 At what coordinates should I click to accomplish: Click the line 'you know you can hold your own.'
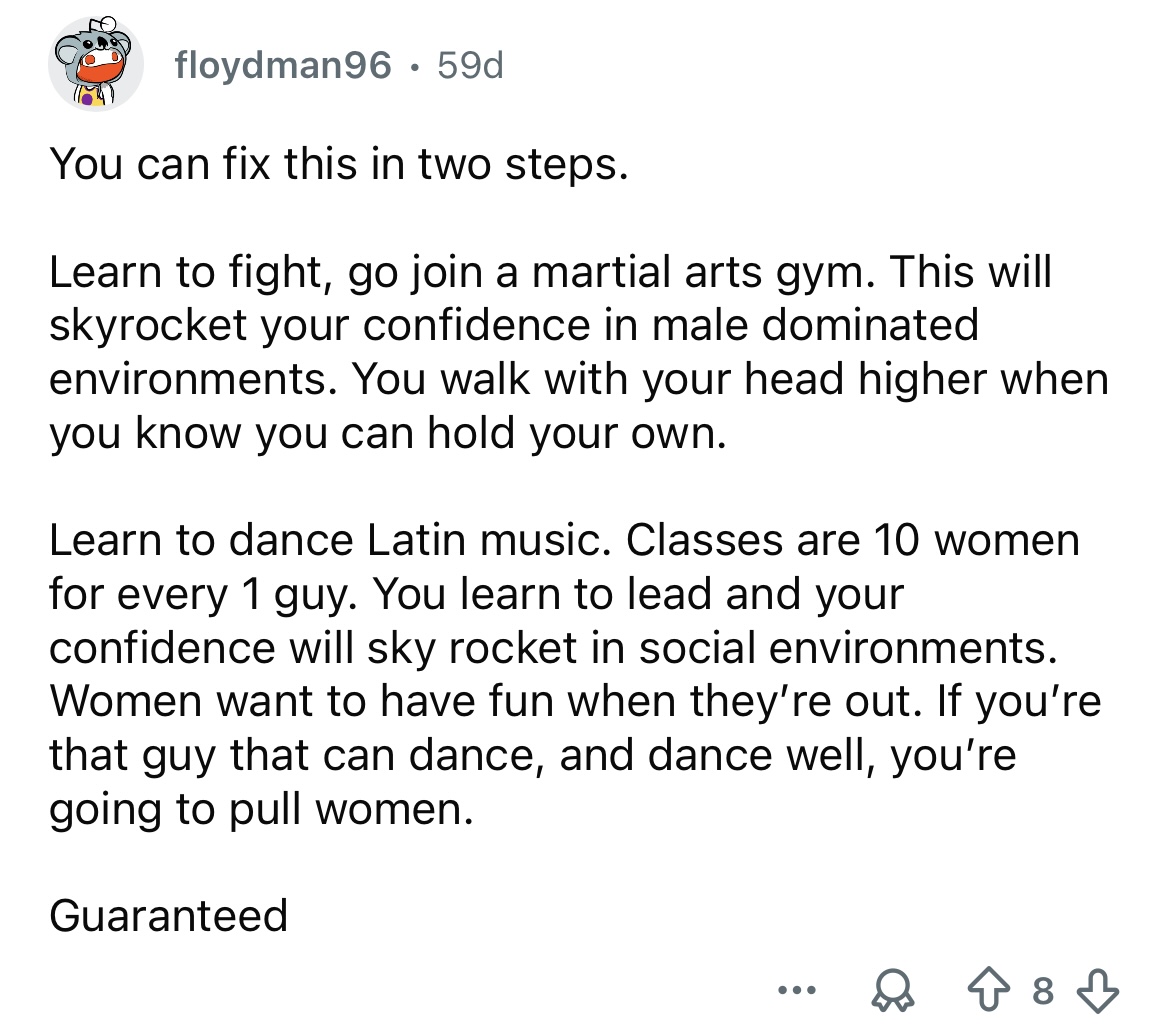(x=388, y=433)
